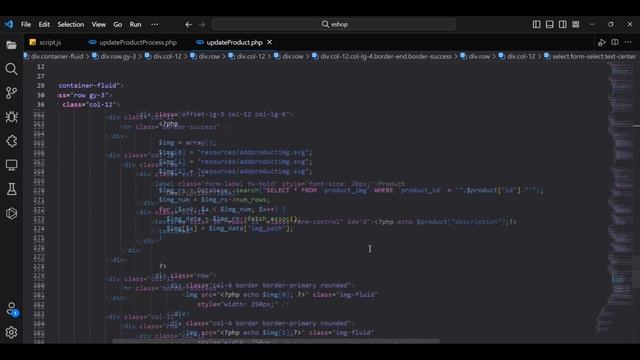
Task: Toggle the secondary side bar layout icon
Action: coord(563,24)
